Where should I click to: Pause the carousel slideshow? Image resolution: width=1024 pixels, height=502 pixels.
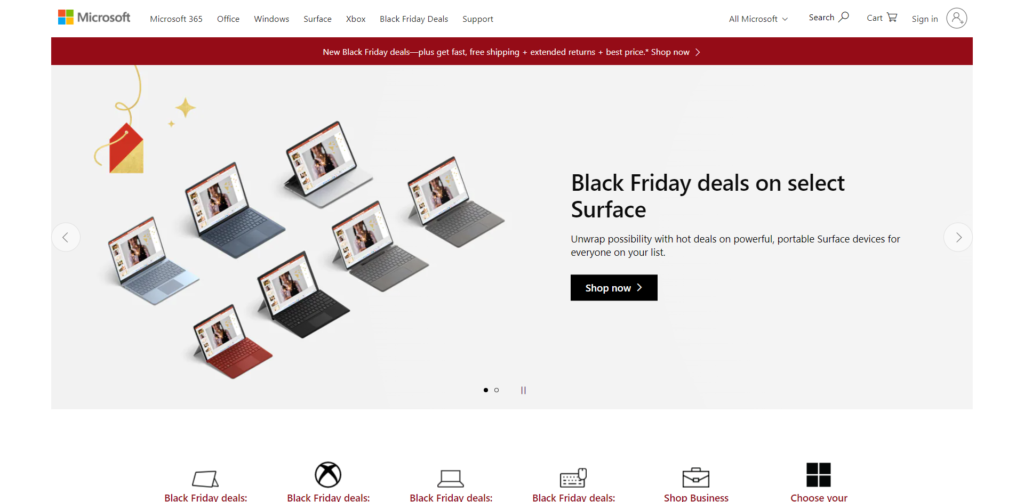click(x=523, y=390)
